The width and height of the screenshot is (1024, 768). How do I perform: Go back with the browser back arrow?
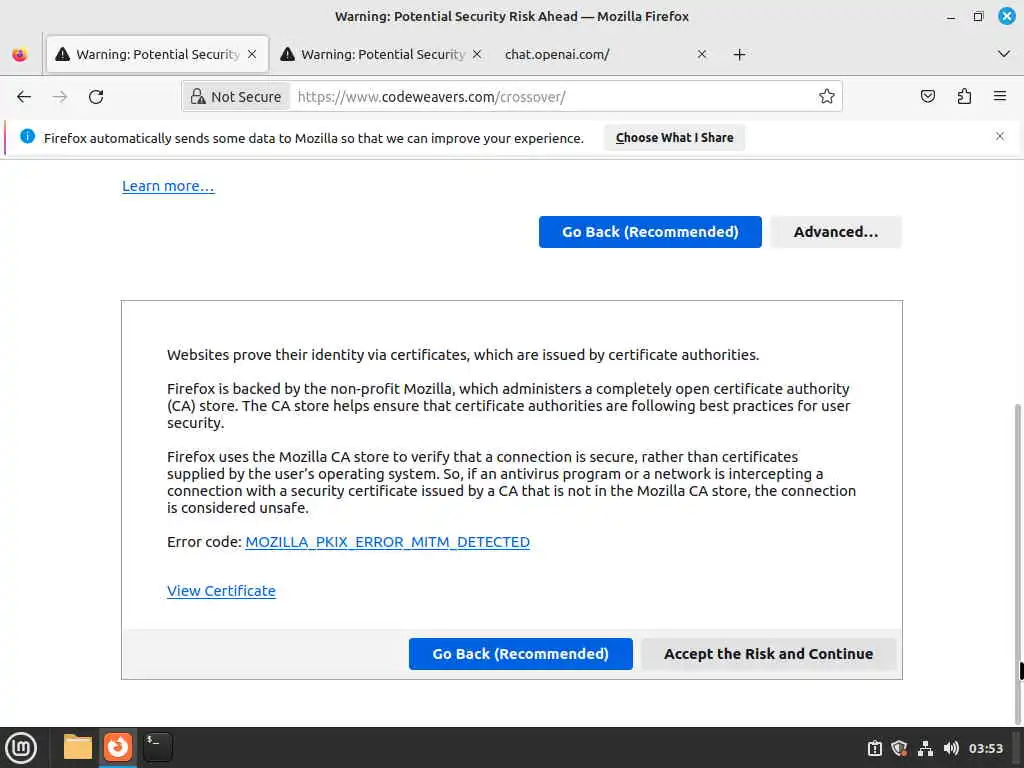click(24, 97)
